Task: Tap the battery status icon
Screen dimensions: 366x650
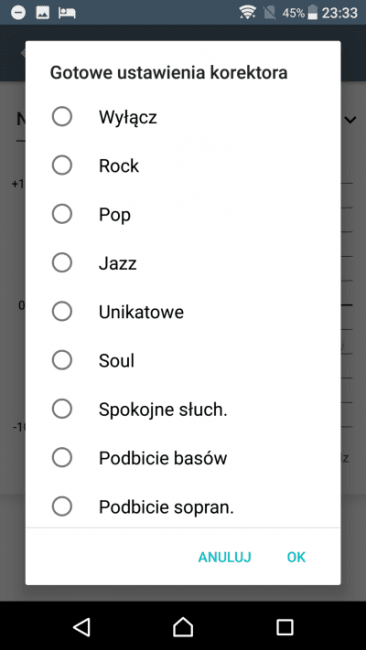Action: point(313,12)
